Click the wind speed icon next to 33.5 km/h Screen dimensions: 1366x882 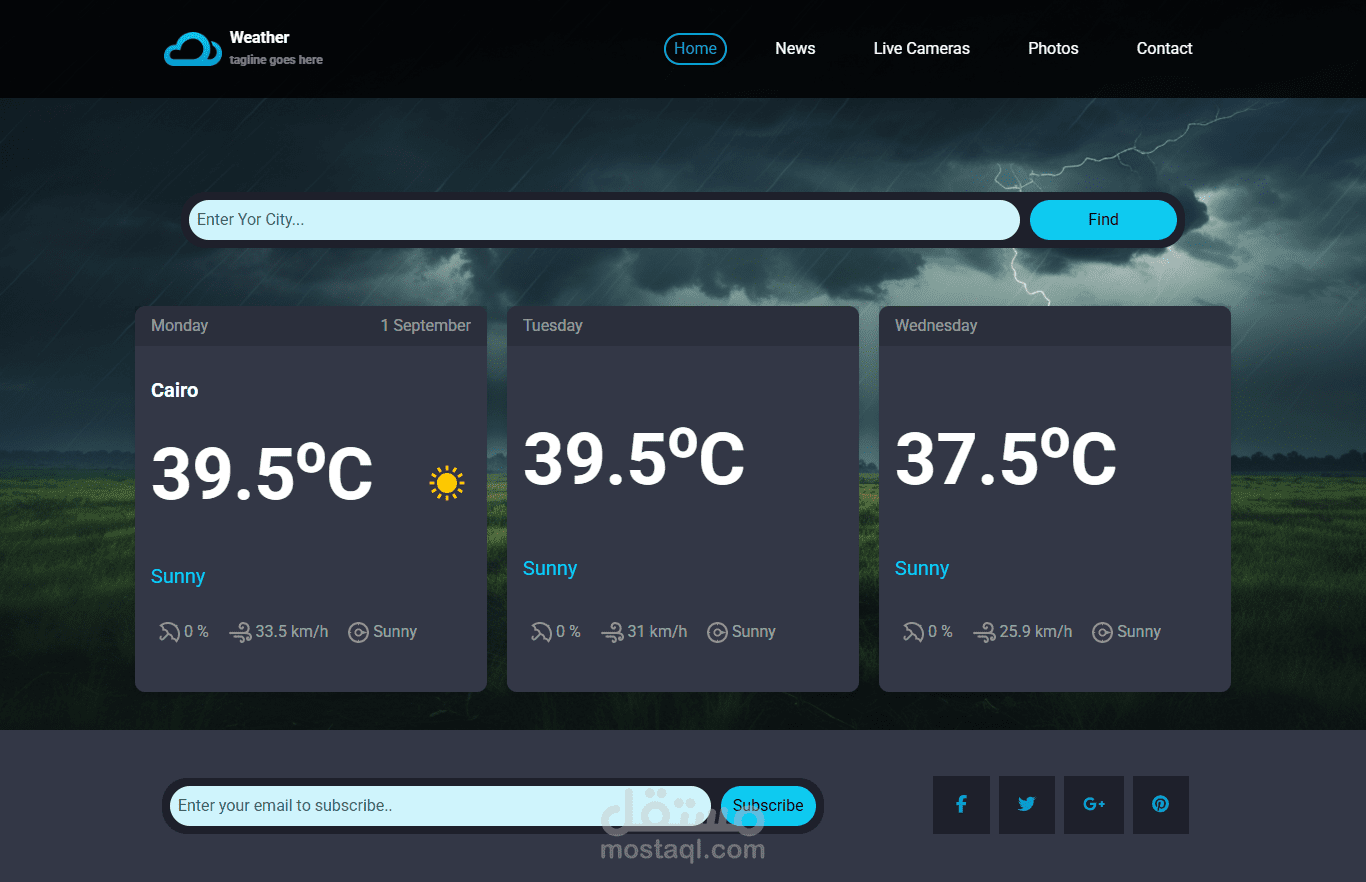pyautogui.click(x=241, y=631)
